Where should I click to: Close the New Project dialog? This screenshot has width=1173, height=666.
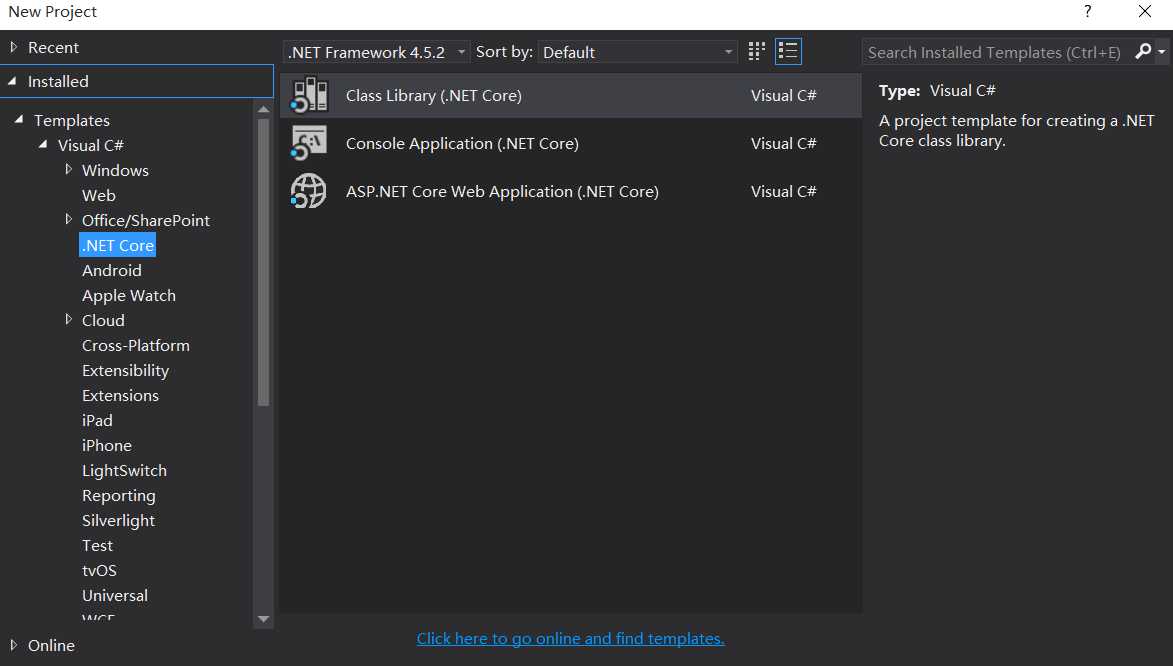(x=1145, y=11)
